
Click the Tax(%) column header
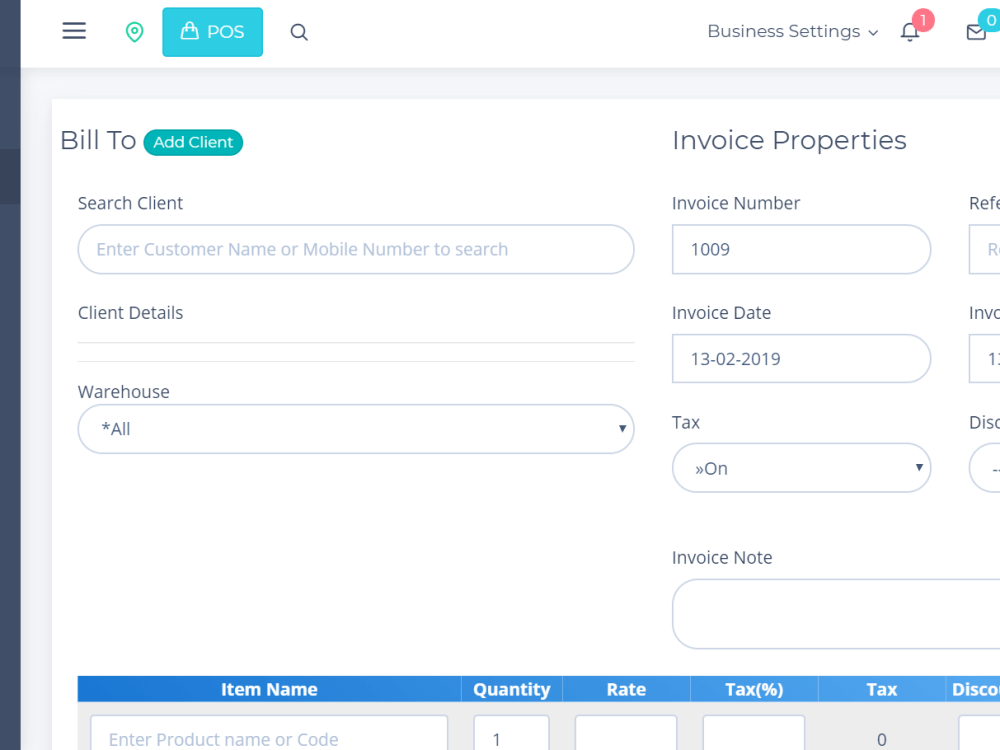point(754,689)
